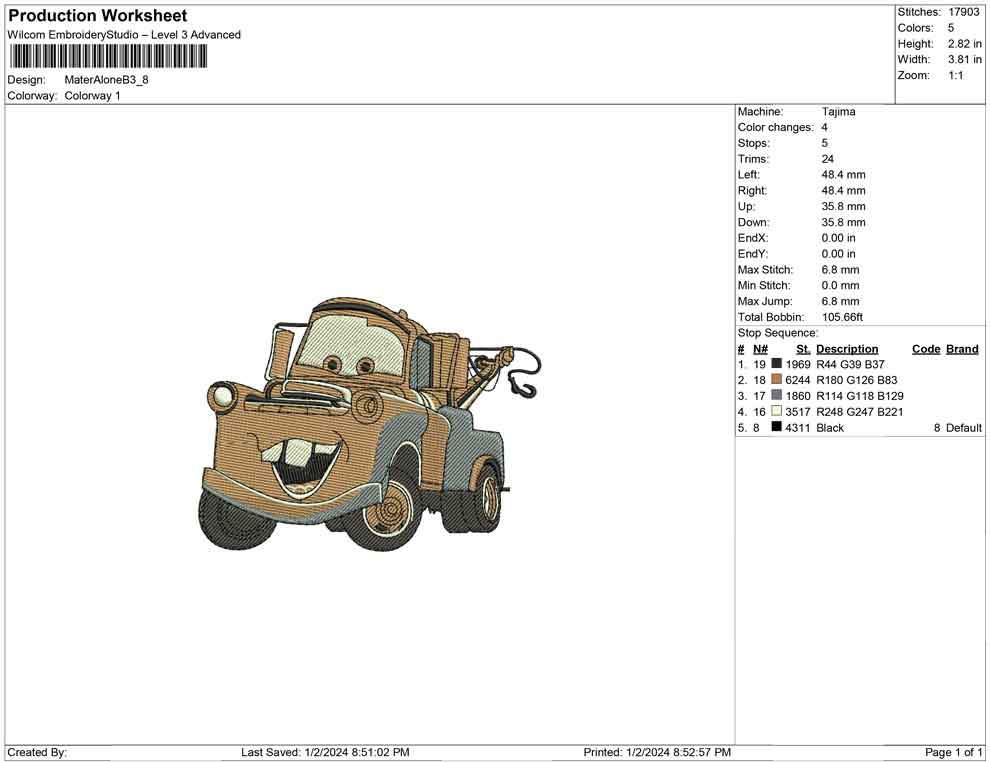Image resolution: width=990 pixels, height=762 pixels.
Task: Choose the cream R248 G247 B221 swatch
Action: [x=777, y=412]
